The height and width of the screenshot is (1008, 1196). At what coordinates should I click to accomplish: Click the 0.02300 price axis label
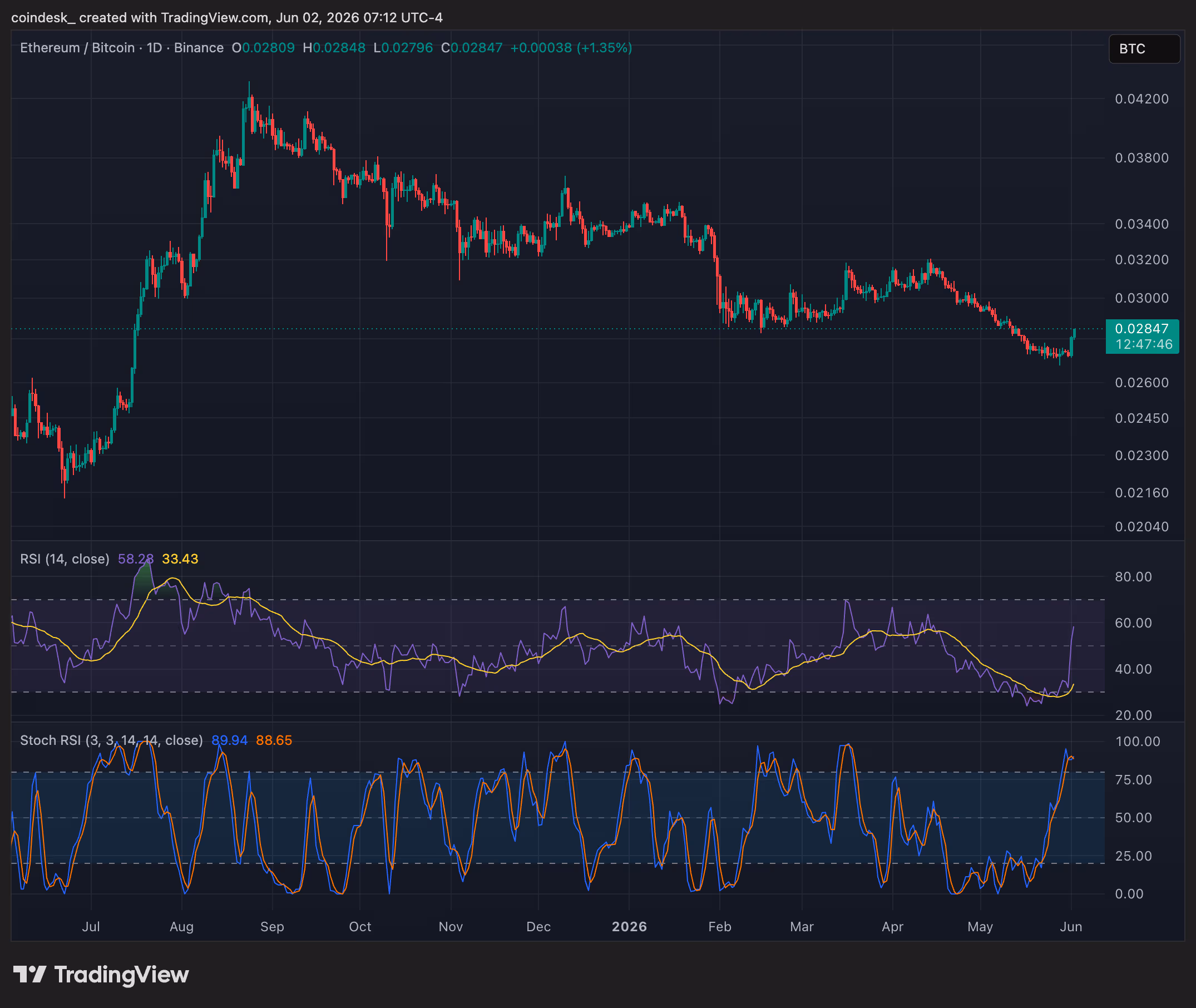1141,456
